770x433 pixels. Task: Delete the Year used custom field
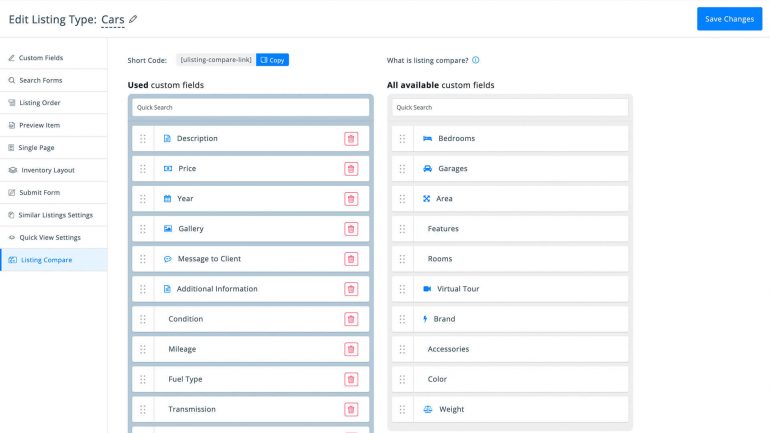[351, 199]
